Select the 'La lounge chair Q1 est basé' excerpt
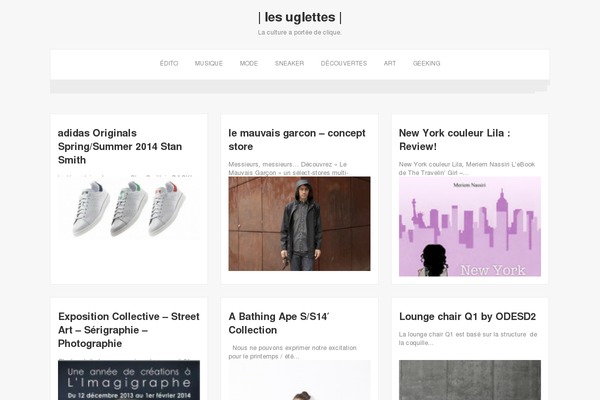600x400 pixels. coord(468,338)
